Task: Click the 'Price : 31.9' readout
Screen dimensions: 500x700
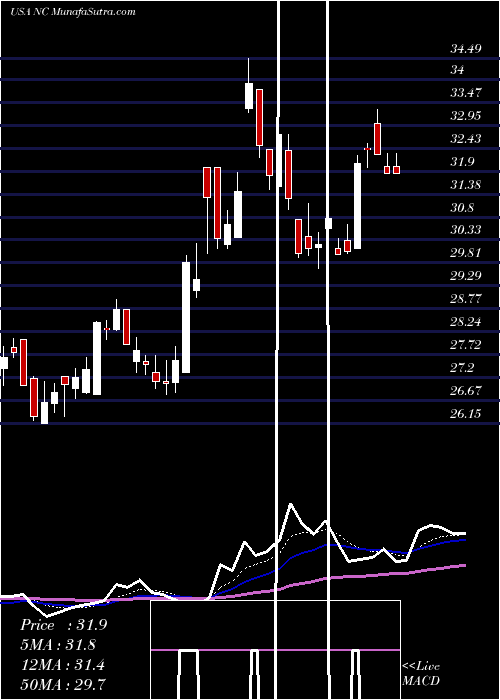Action: (x=63, y=625)
